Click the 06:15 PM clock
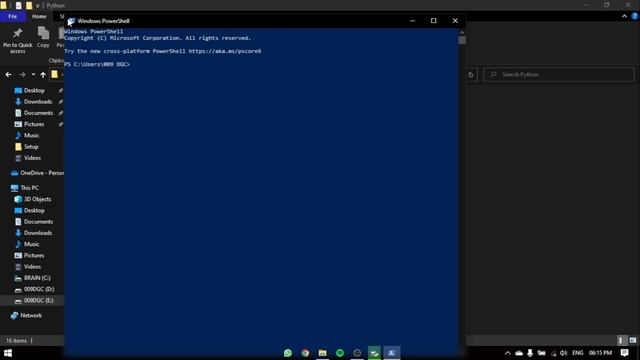This screenshot has width=640, height=360. click(x=600, y=353)
